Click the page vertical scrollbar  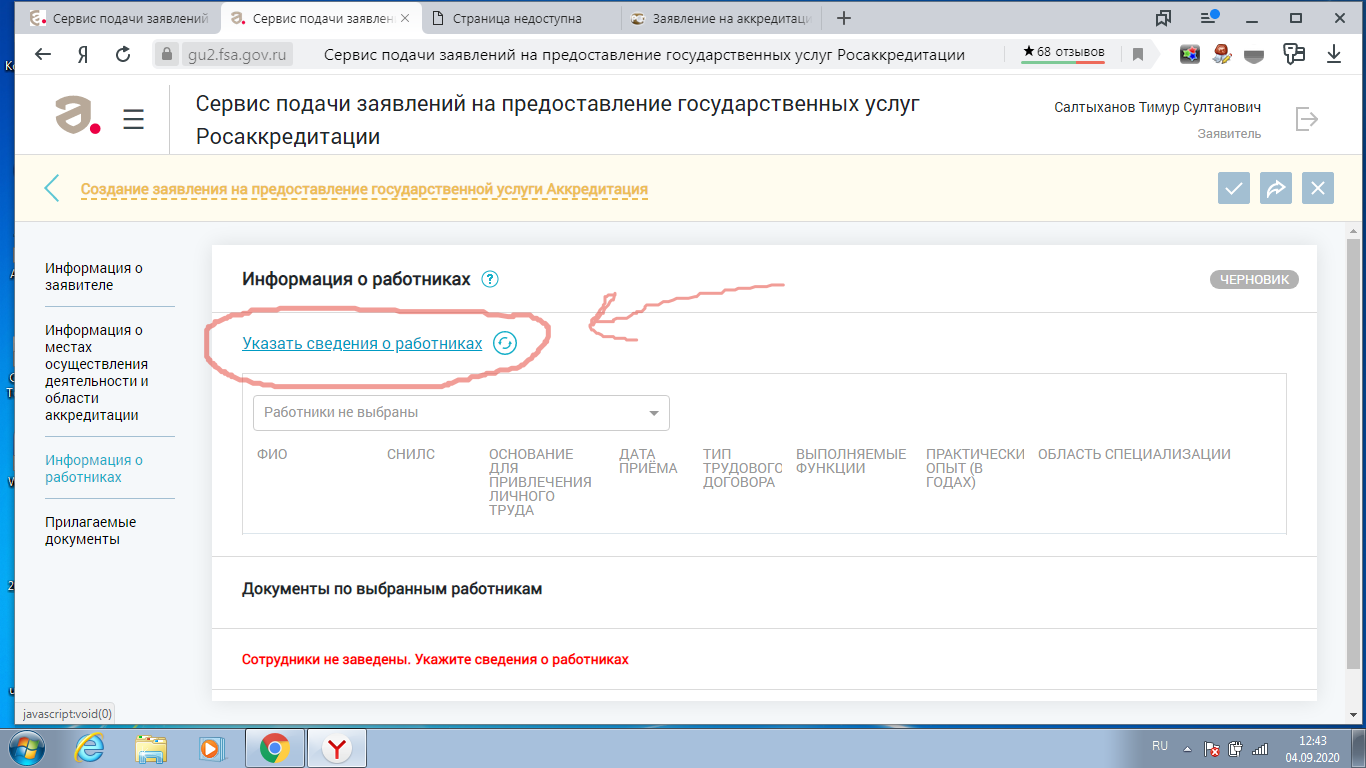(x=1354, y=450)
